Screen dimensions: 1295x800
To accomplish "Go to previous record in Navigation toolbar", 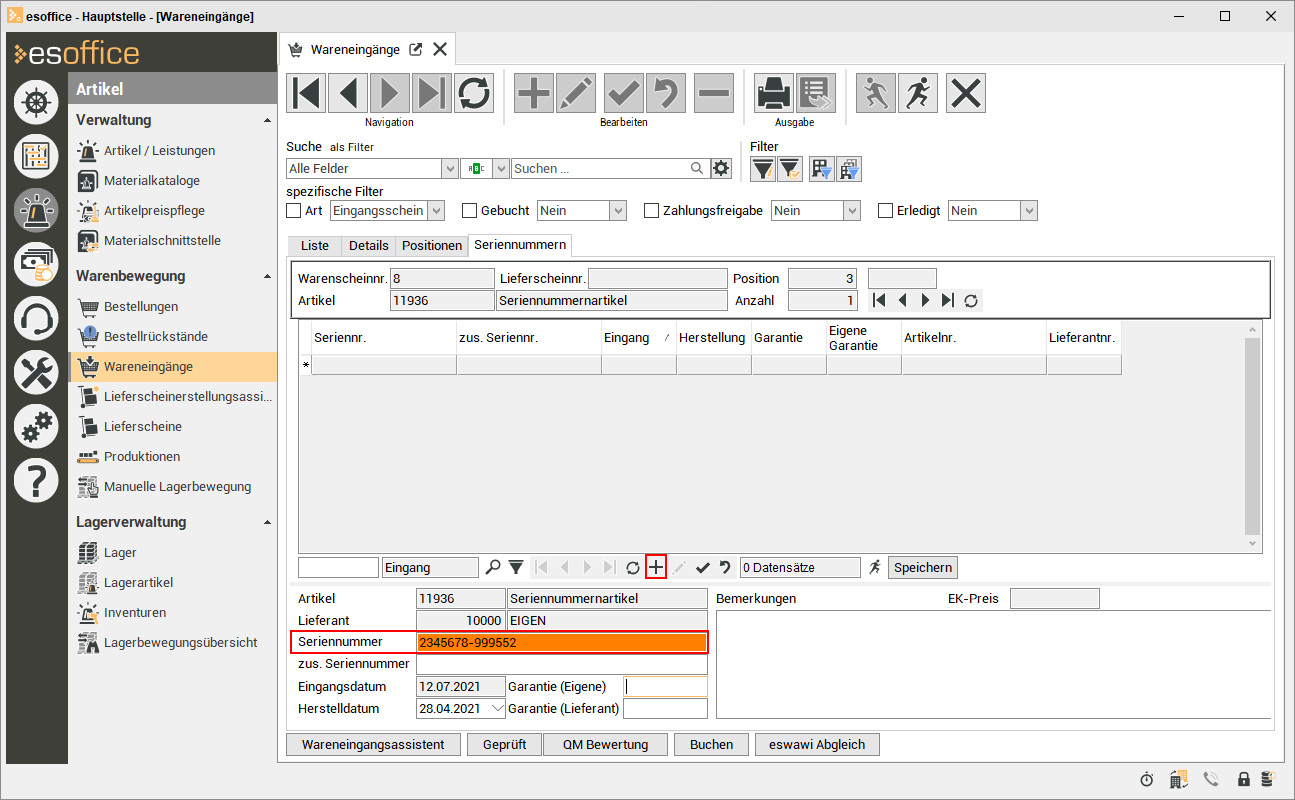I will (348, 93).
